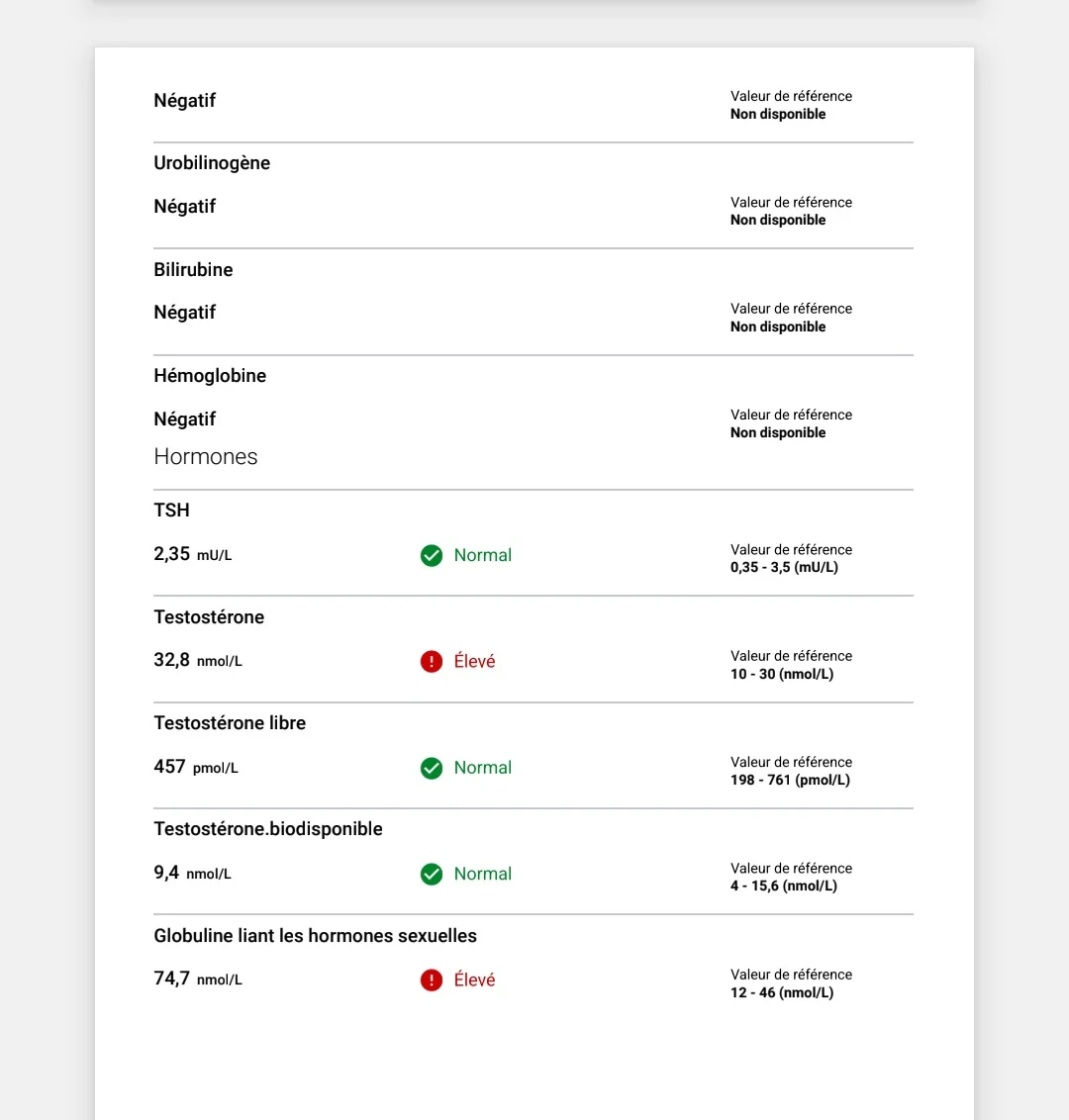Click red alert icon for Globuline result
This screenshot has height=1120, width=1069.
(x=432, y=980)
